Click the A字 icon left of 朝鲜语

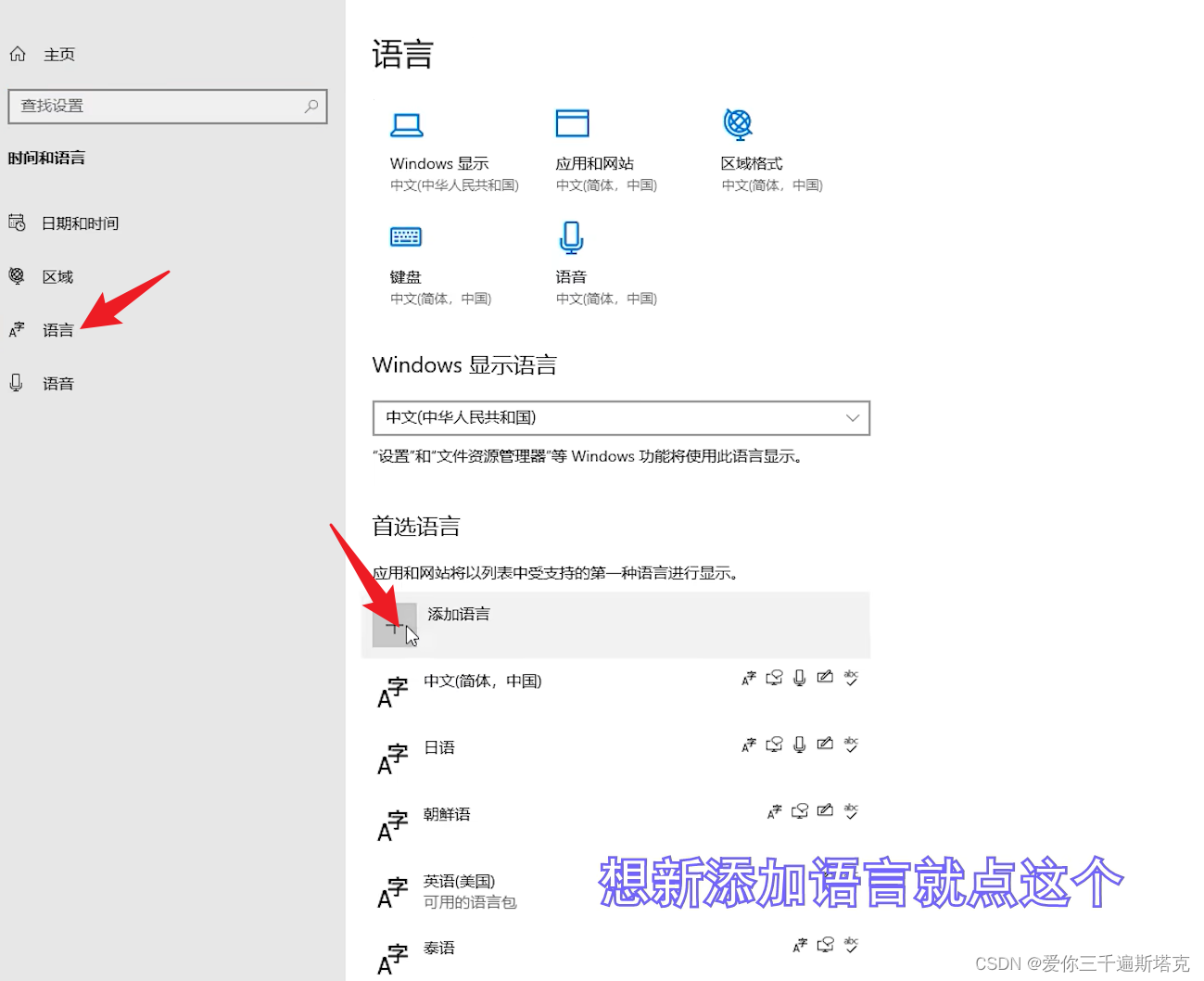393,825
